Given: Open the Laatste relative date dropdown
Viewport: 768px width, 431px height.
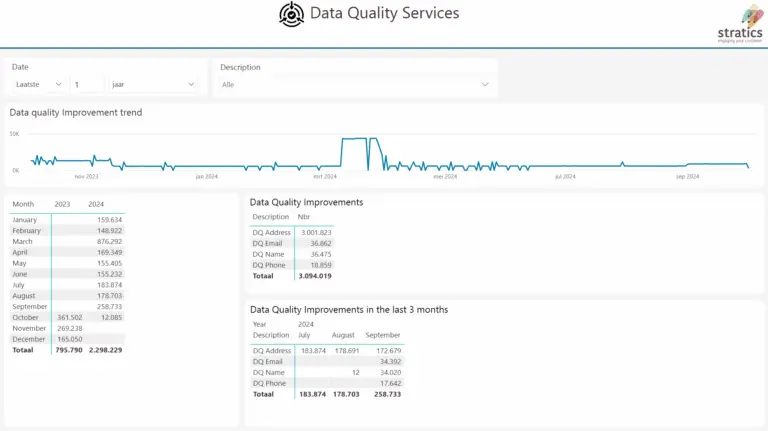Looking at the screenshot, I should (40, 85).
